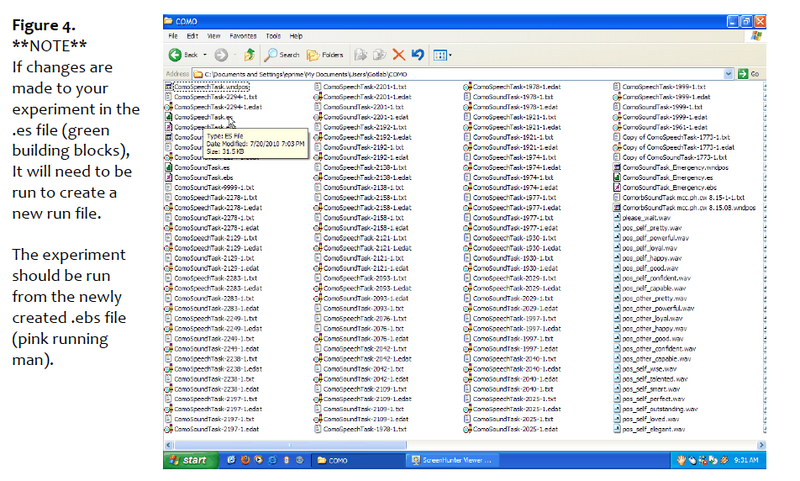Open the File menu
The image size is (800, 481).
pyautogui.click(x=173, y=36)
